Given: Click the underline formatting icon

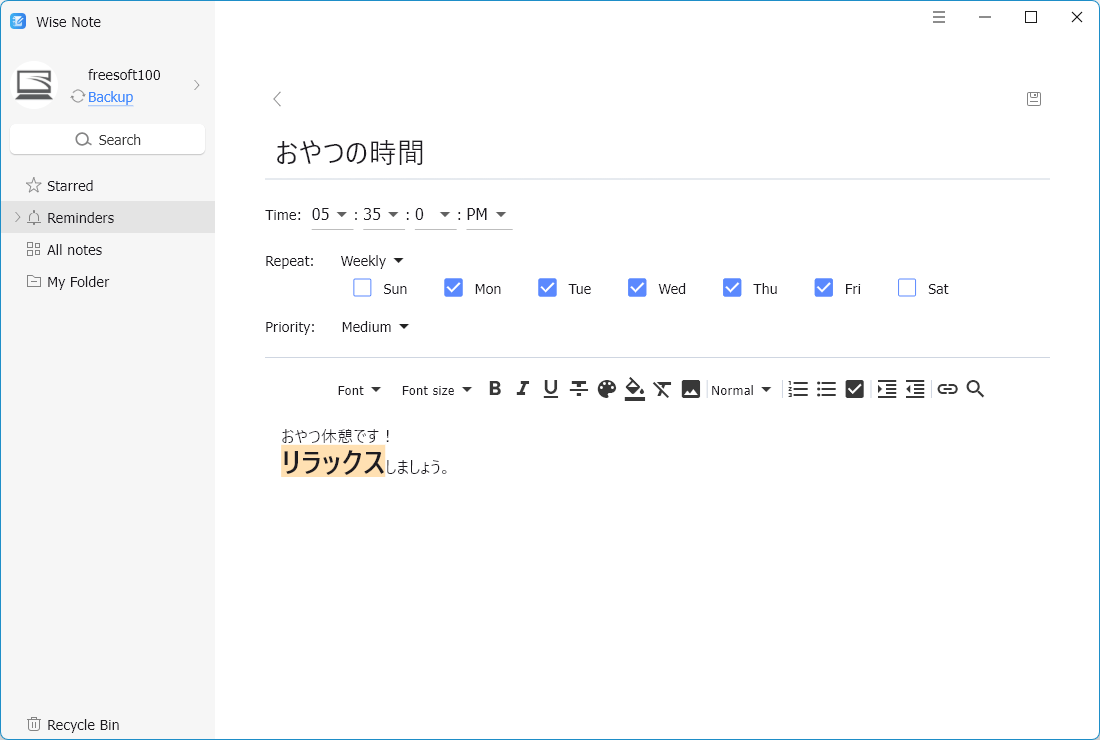Looking at the screenshot, I should [x=550, y=389].
